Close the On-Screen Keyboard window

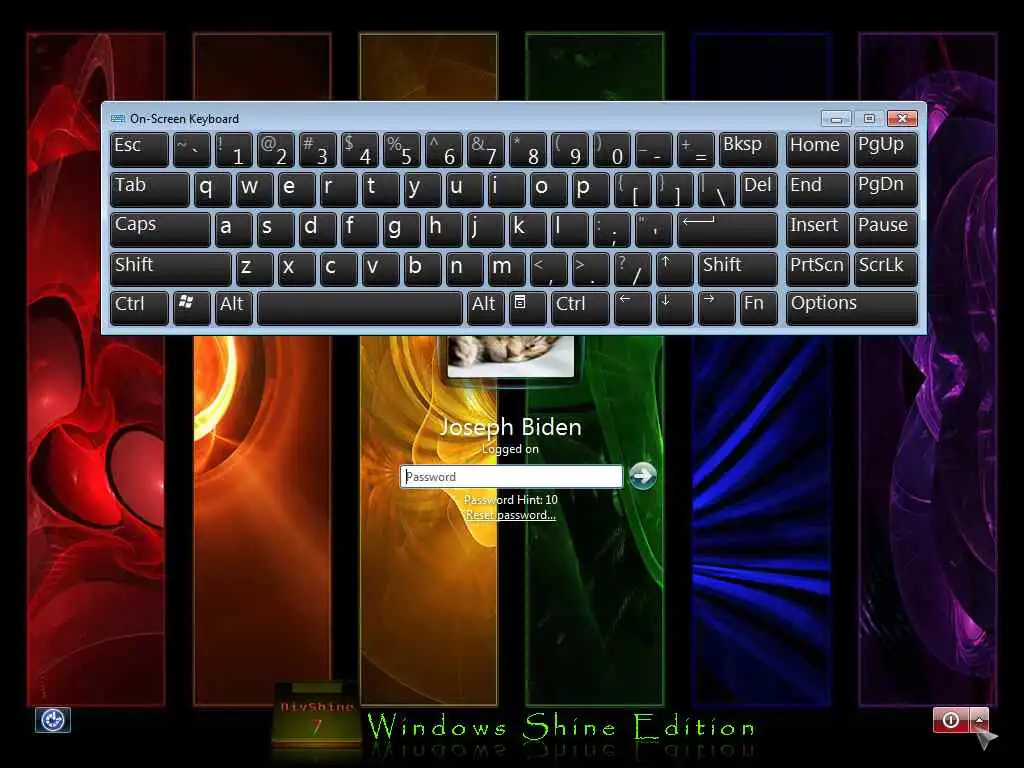pyautogui.click(x=902, y=118)
